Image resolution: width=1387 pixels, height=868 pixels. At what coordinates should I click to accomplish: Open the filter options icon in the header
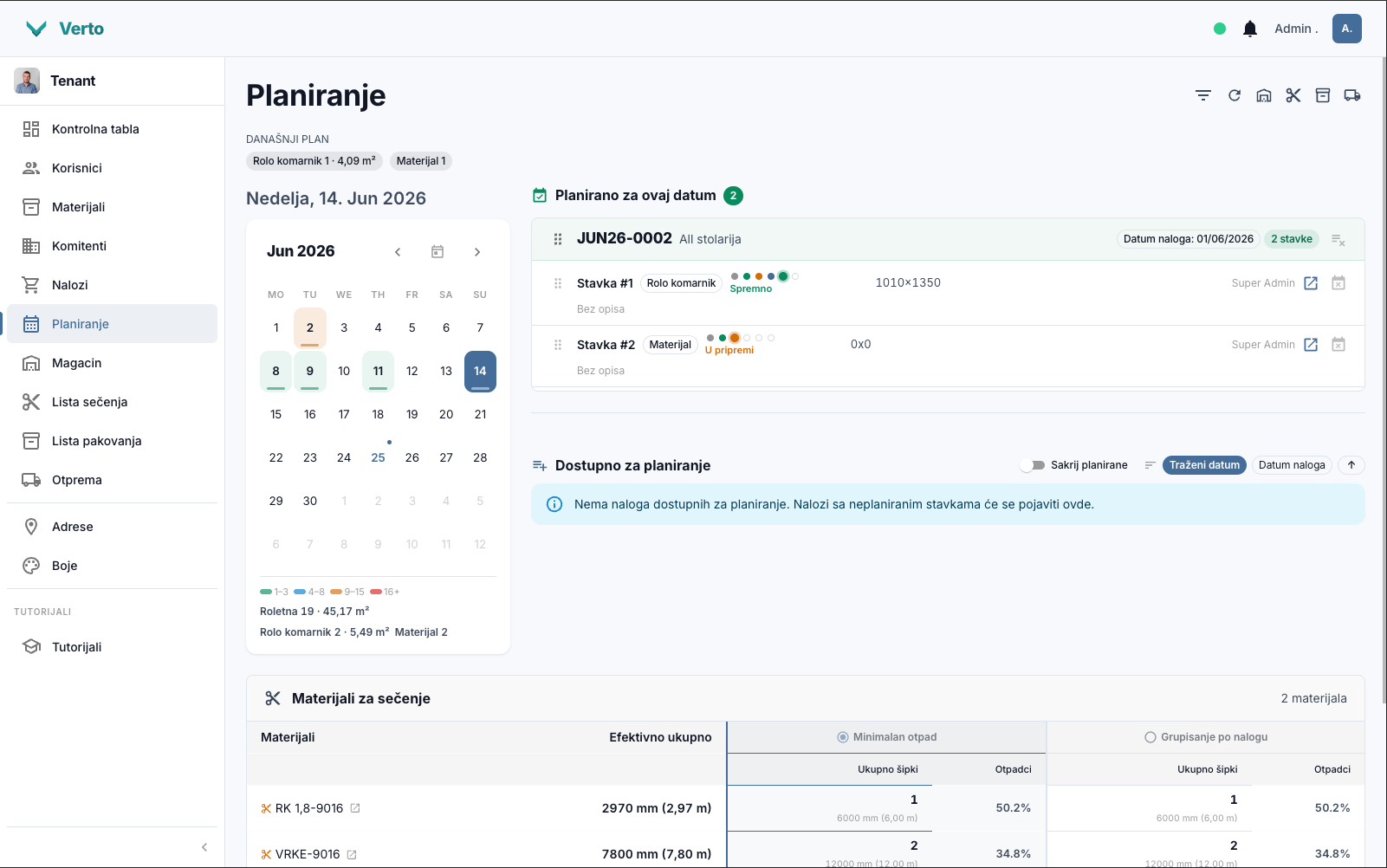1203,95
